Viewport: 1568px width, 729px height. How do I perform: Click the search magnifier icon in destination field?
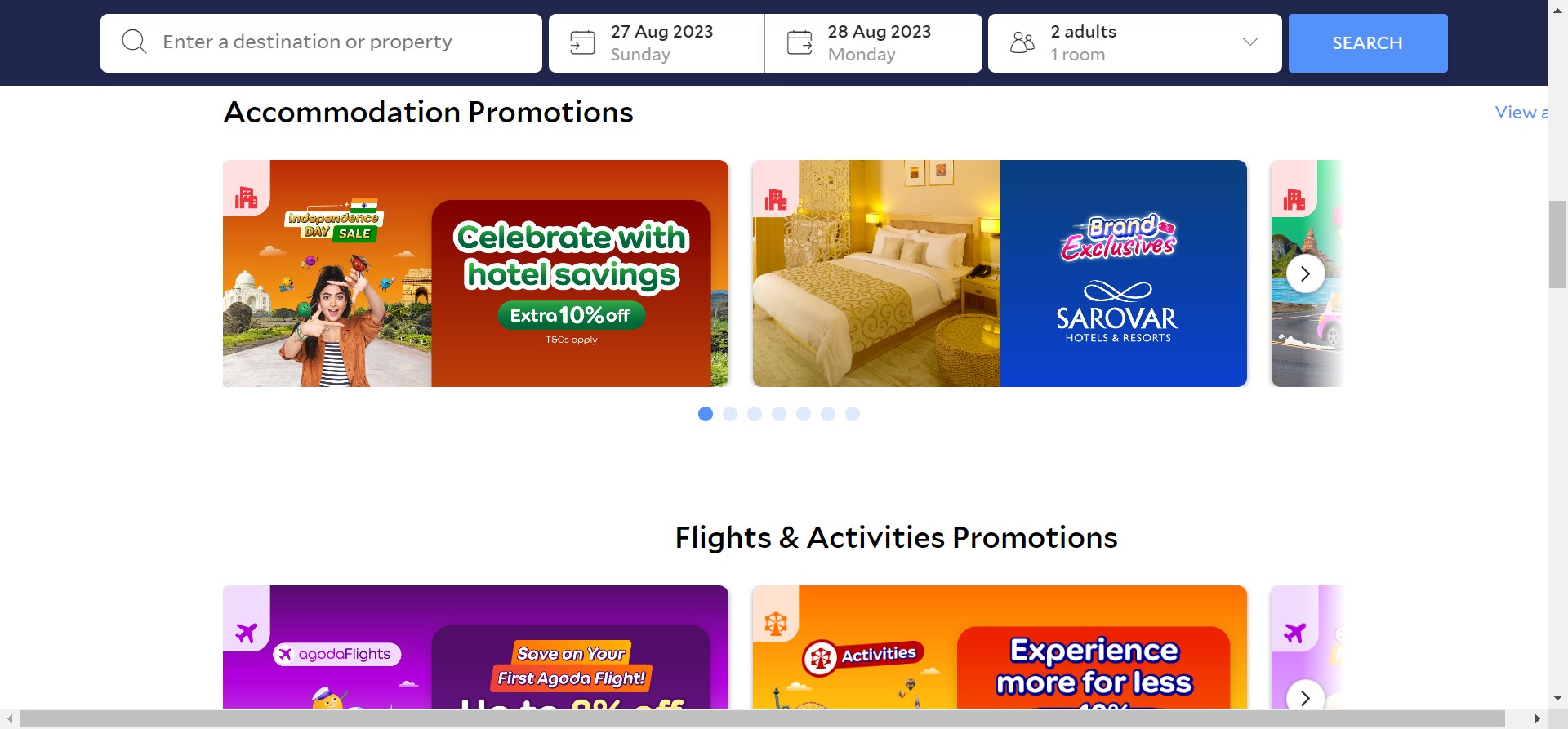134,42
